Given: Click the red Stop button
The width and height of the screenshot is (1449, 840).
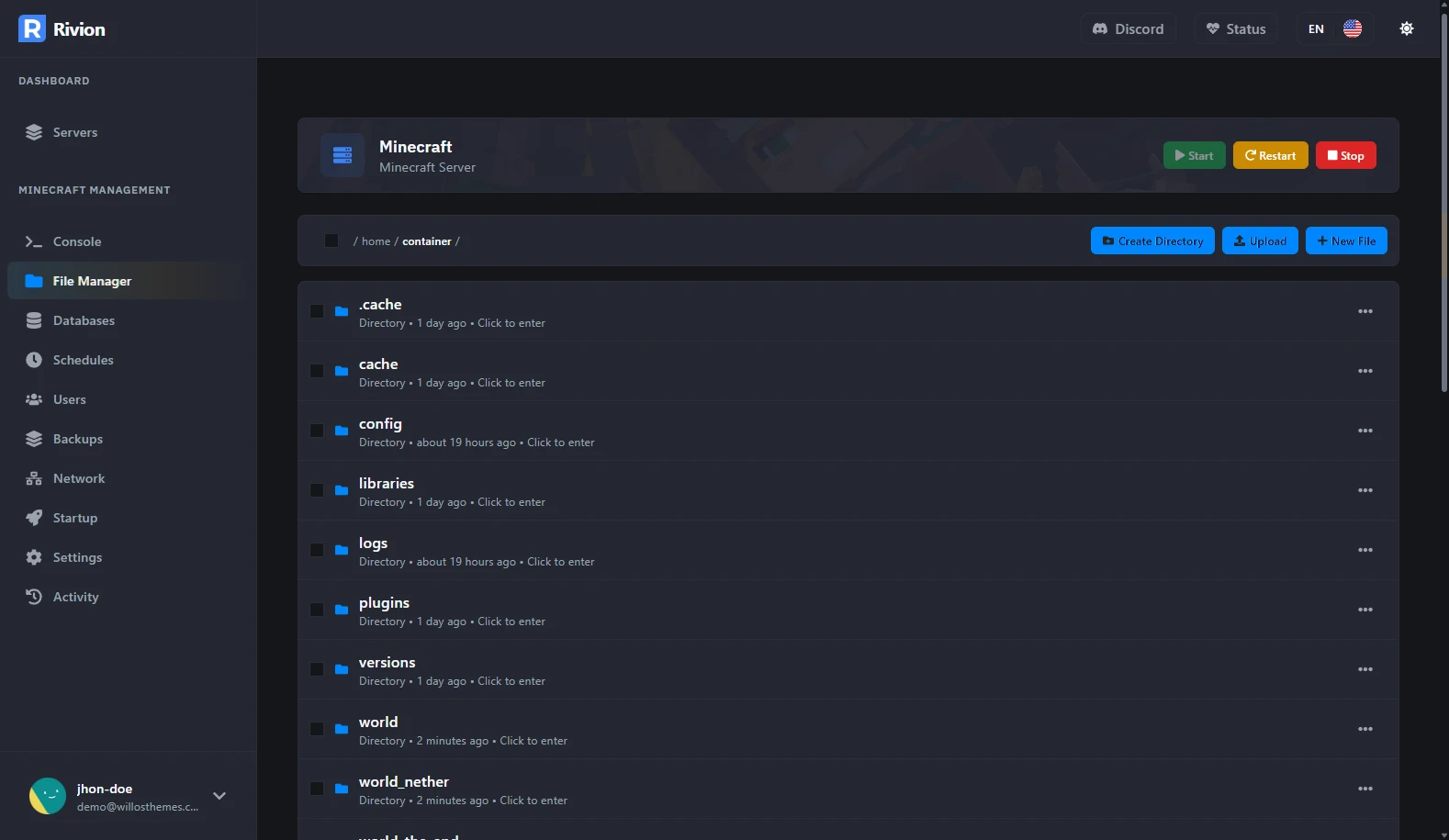Looking at the screenshot, I should click(x=1345, y=155).
